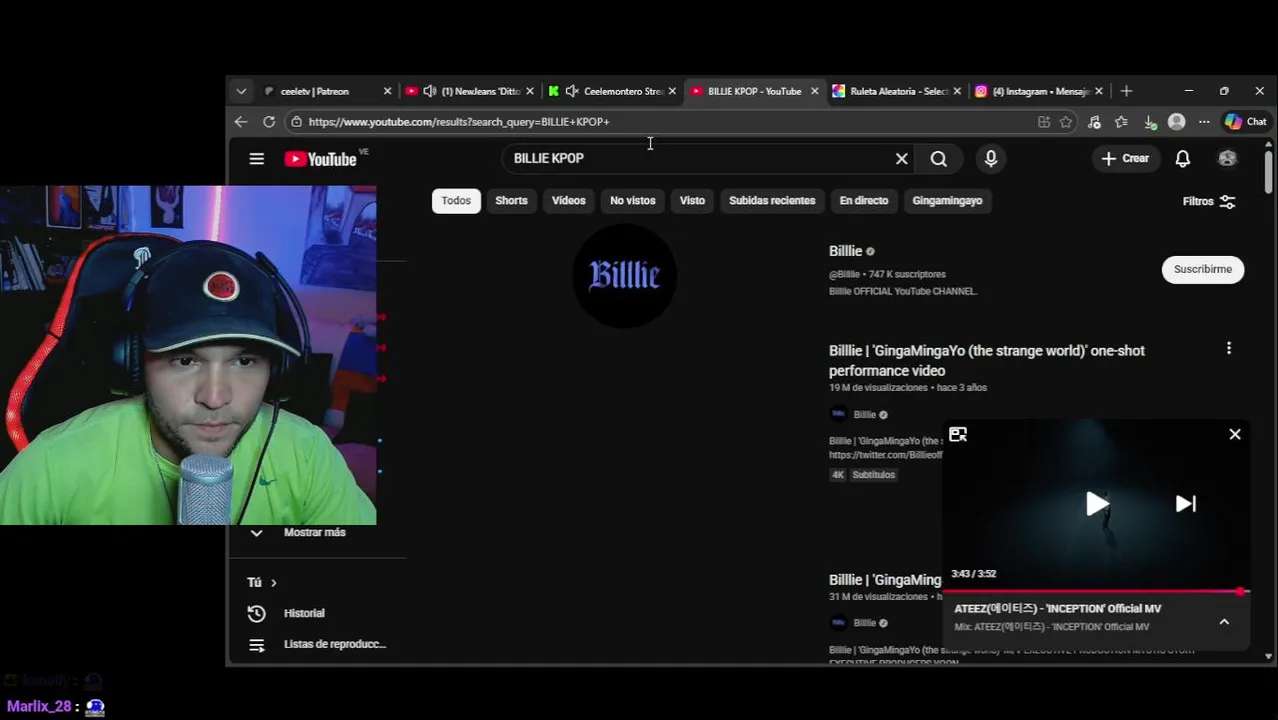The image size is (1278, 720).
Task: Open the browser favorites list icon
Action: click(x=1121, y=122)
